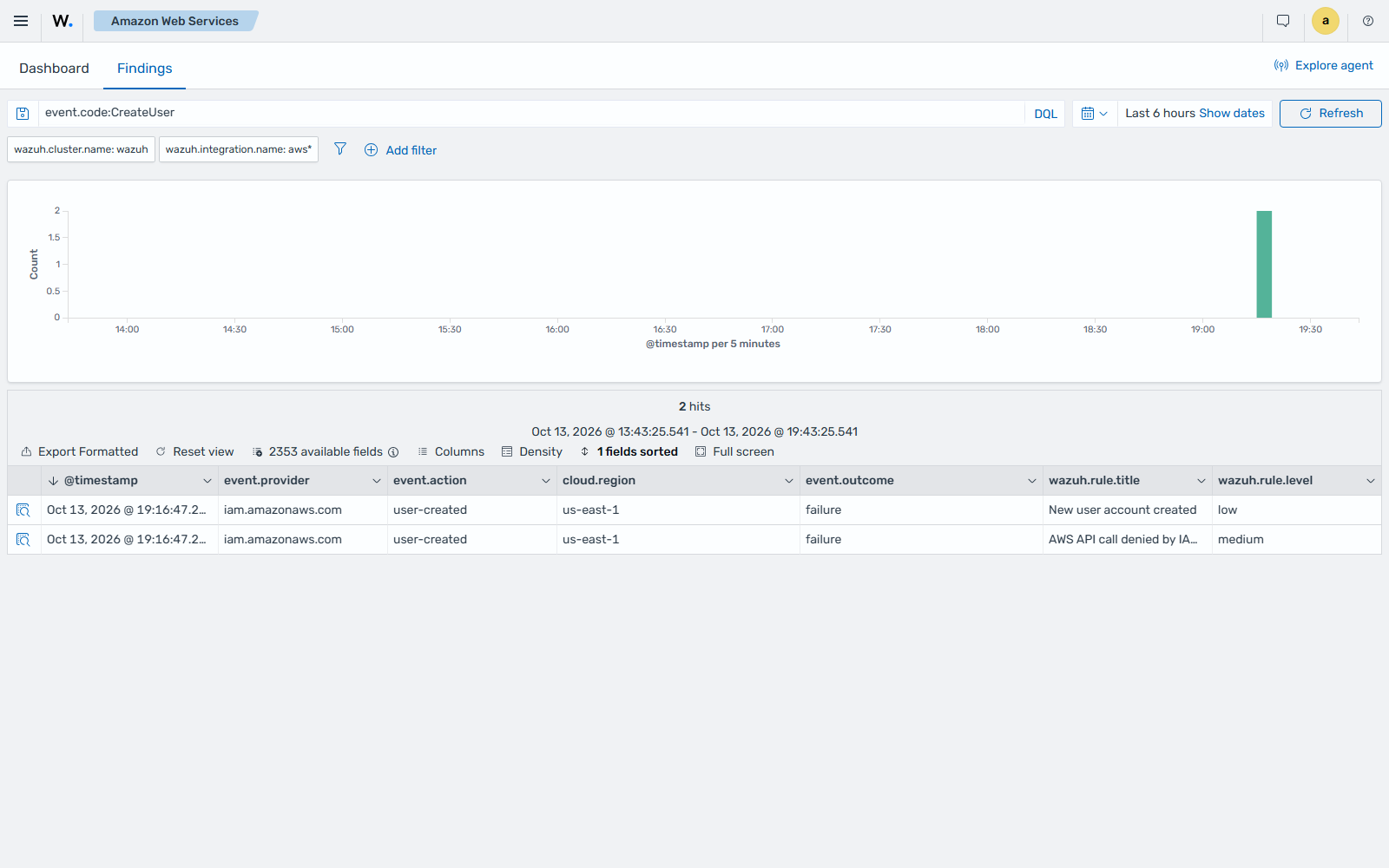Enter Full screen mode for the table
The height and width of the screenshot is (868, 1389).
point(734,452)
